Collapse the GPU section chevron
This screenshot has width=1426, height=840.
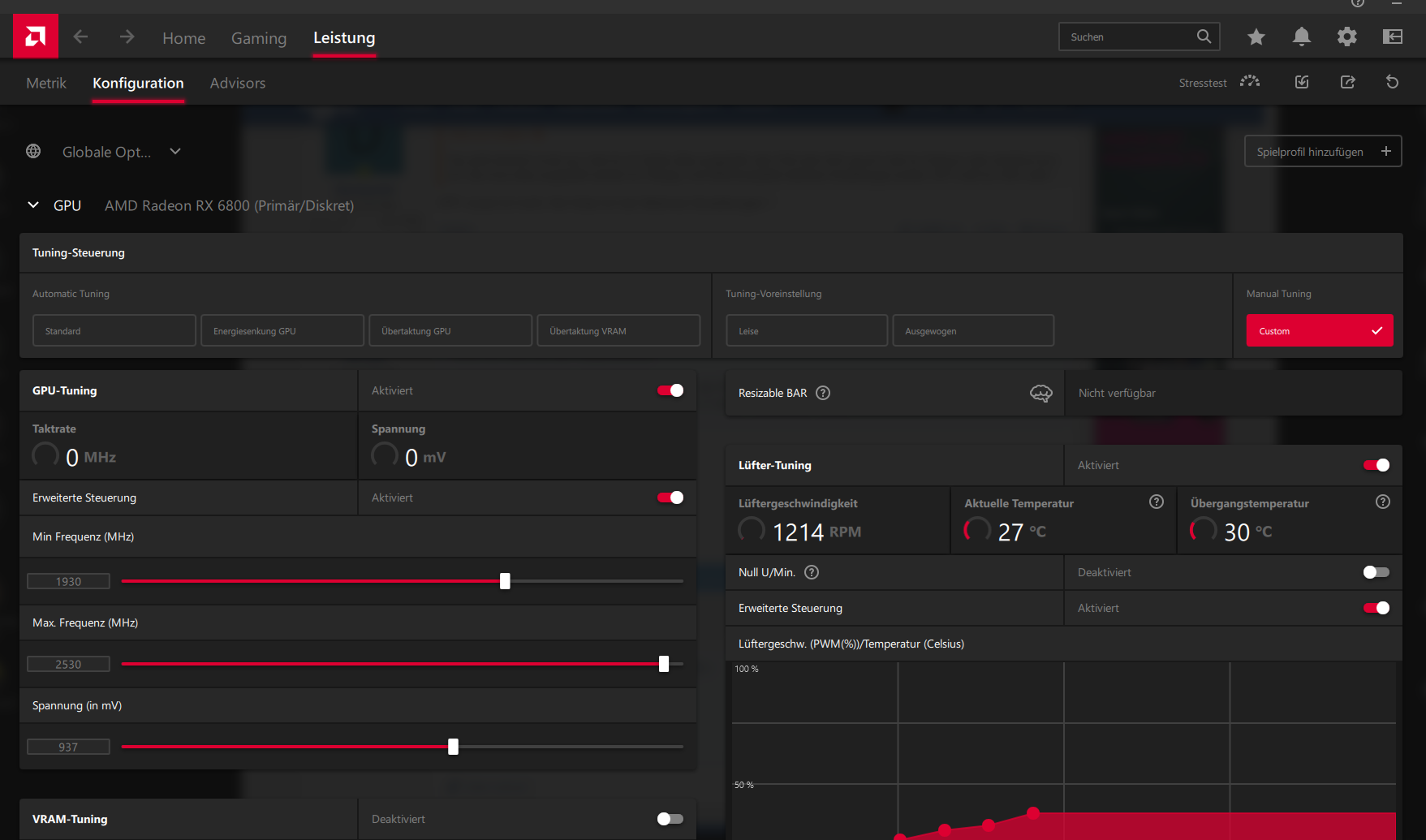point(33,205)
